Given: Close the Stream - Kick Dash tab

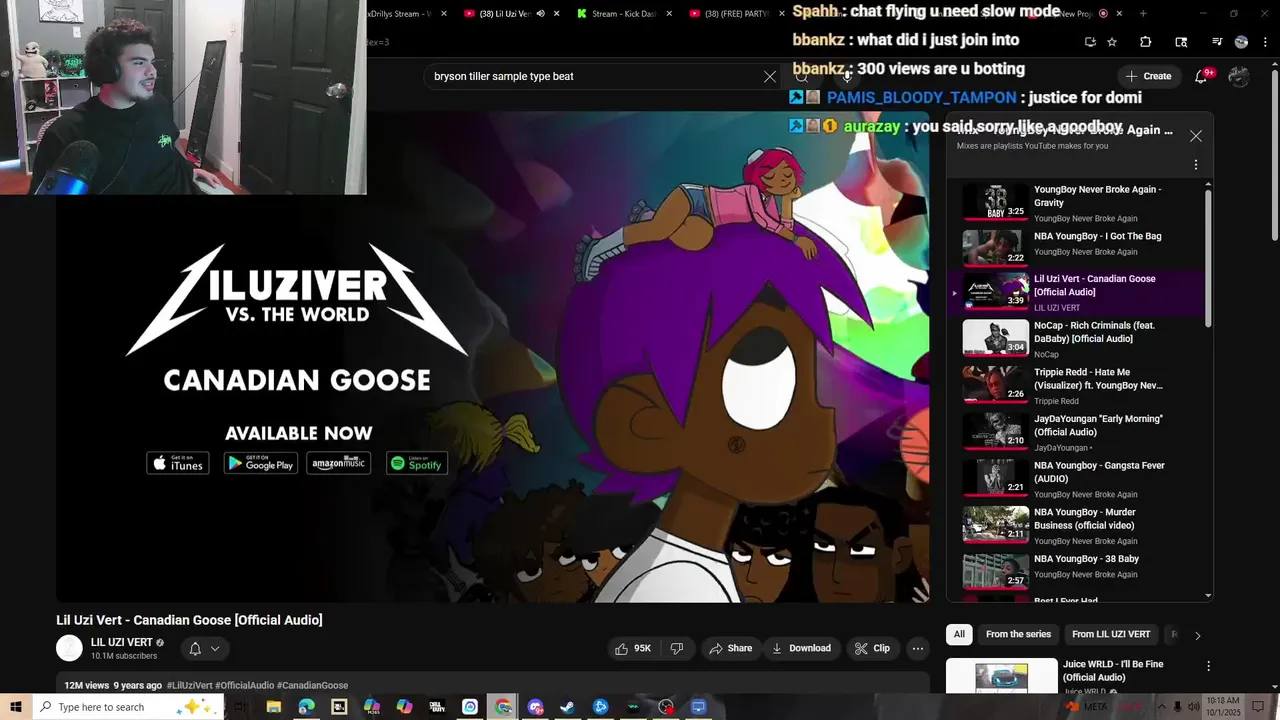Looking at the screenshot, I should pos(670,13).
